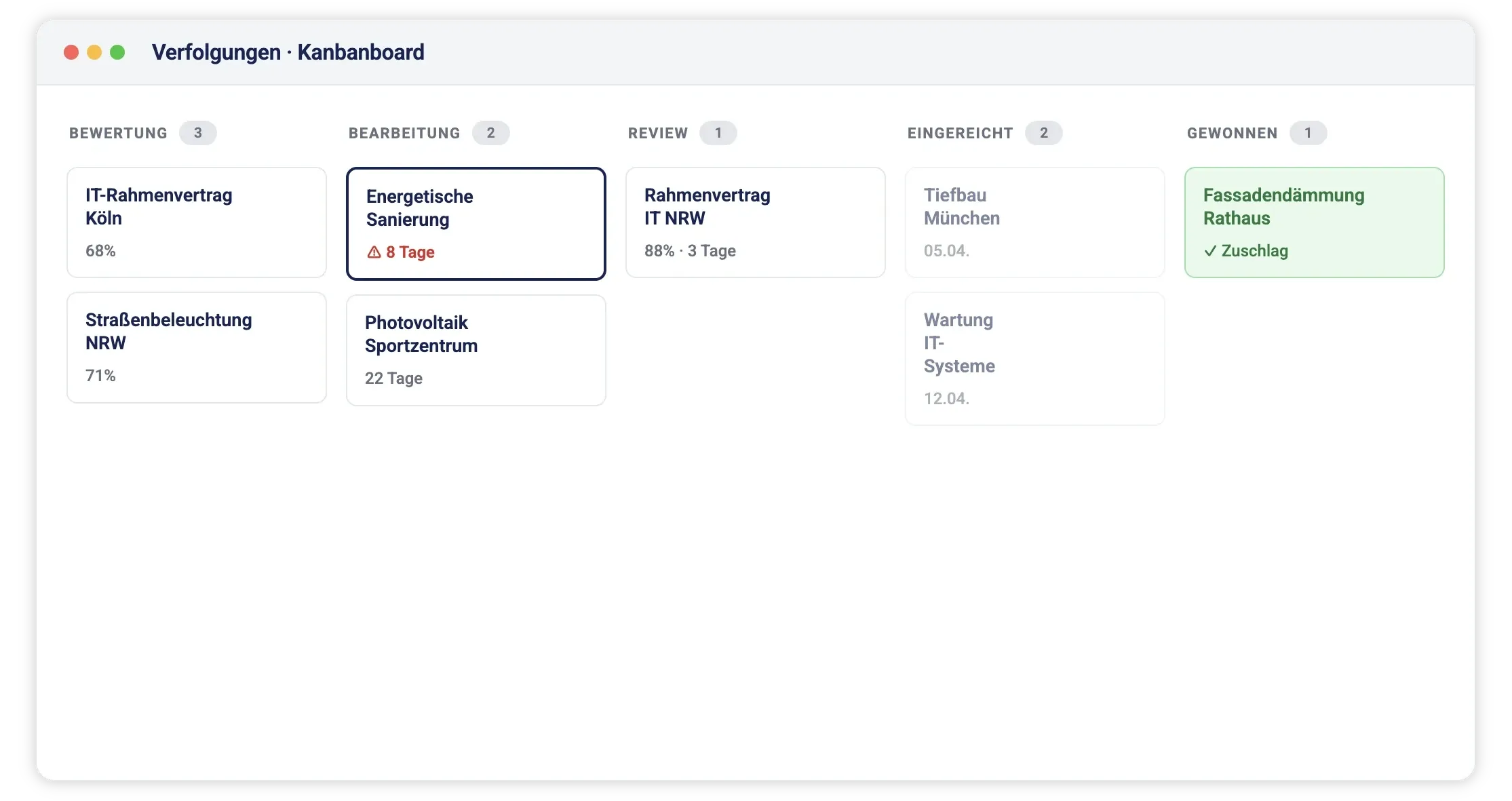Open the Photovoltaik Sportzentrum card
The image size is (1512, 801).
pos(476,350)
